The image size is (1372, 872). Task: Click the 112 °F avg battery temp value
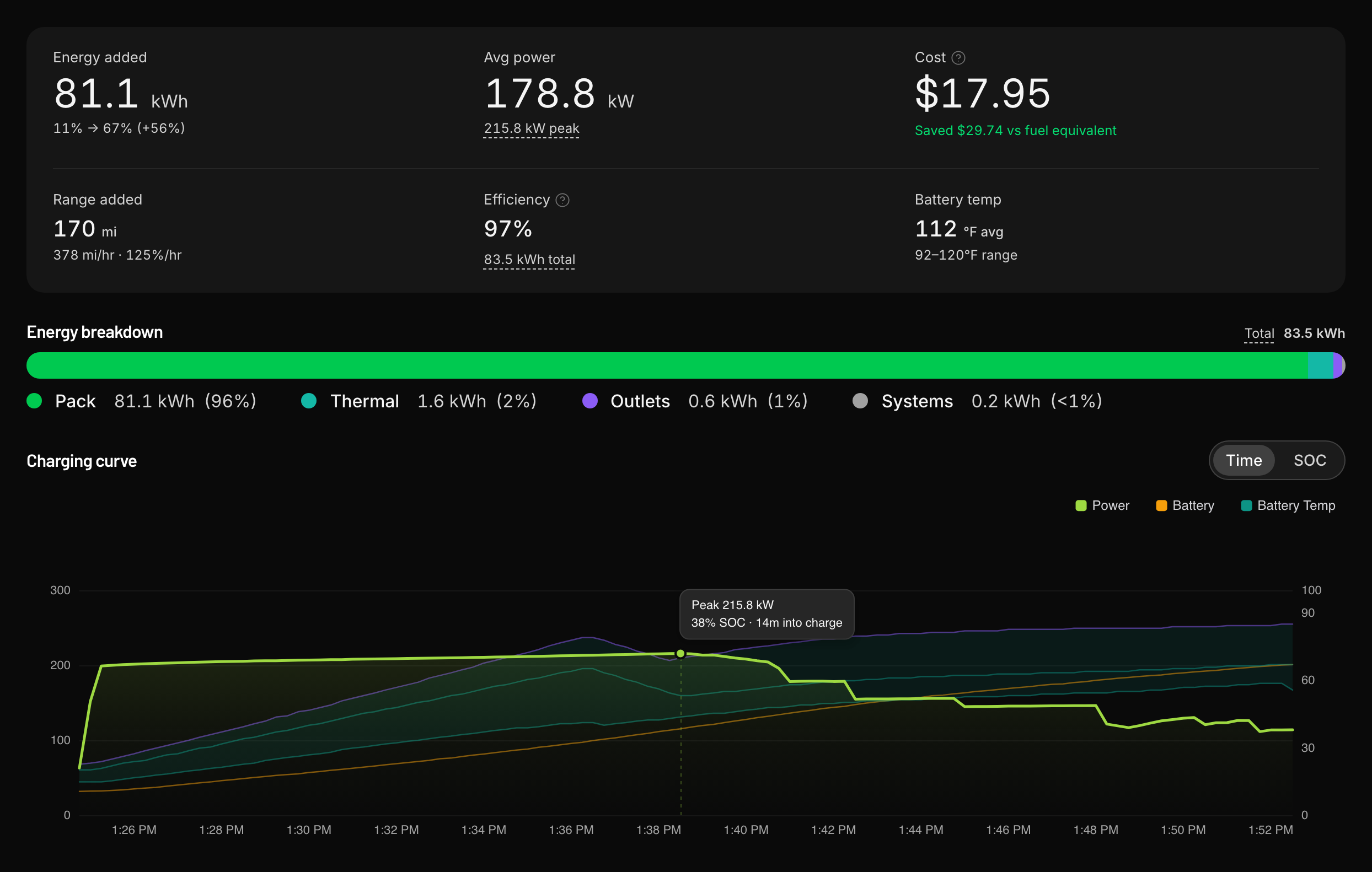pos(959,229)
